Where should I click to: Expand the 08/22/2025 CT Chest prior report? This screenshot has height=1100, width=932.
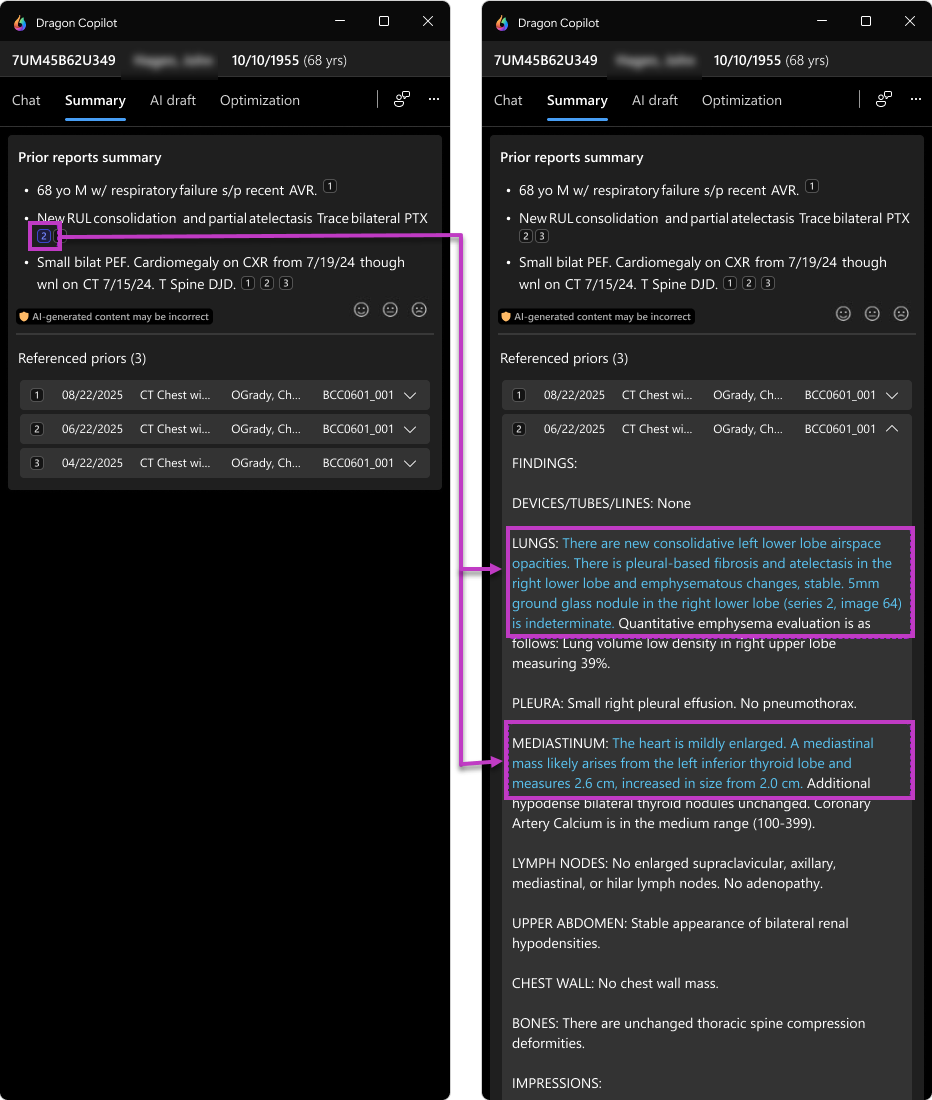410,395
